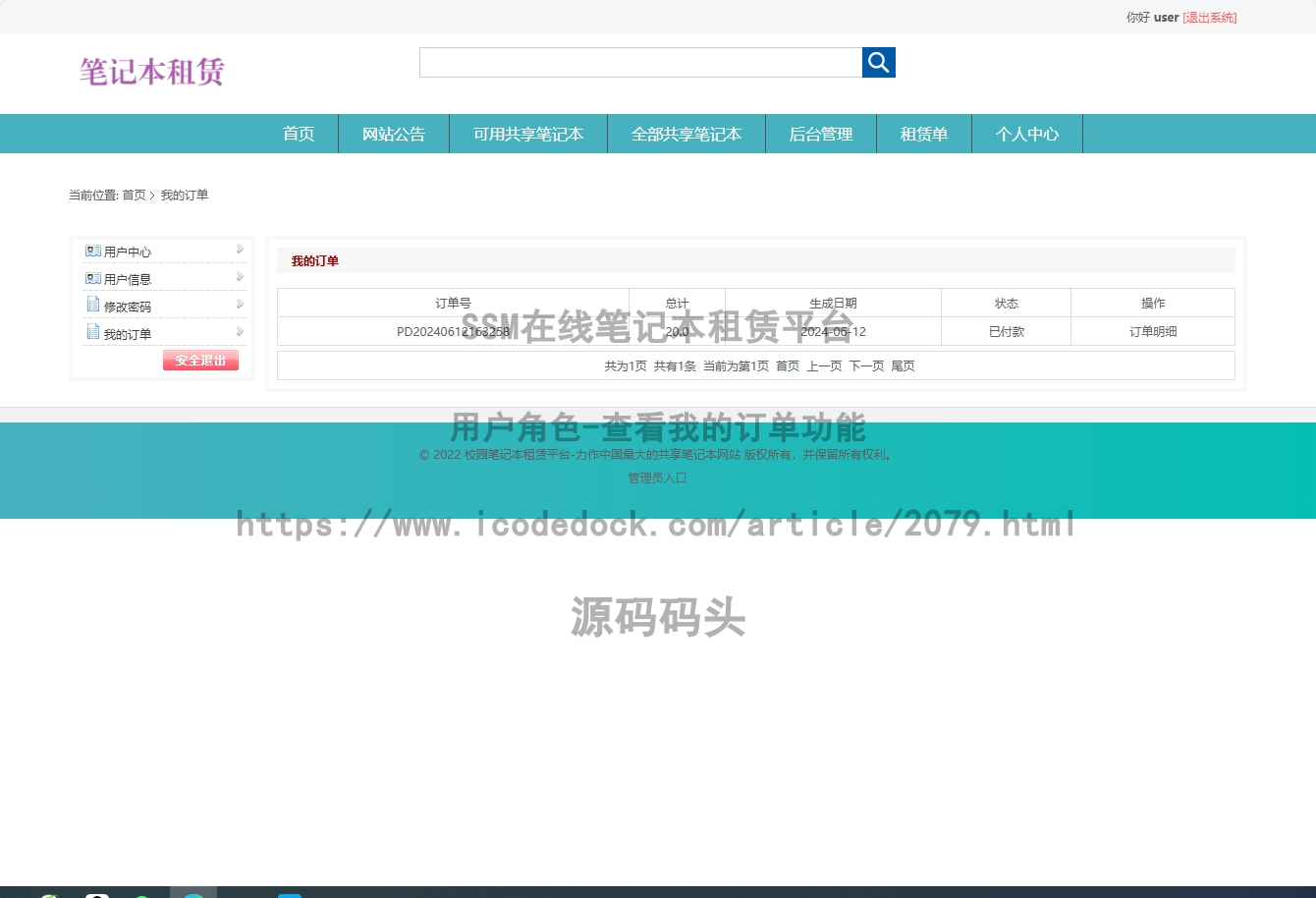Open the 可用共享笔记本 navigation tab
1316x898 pixels.
[x=528, y=135]
